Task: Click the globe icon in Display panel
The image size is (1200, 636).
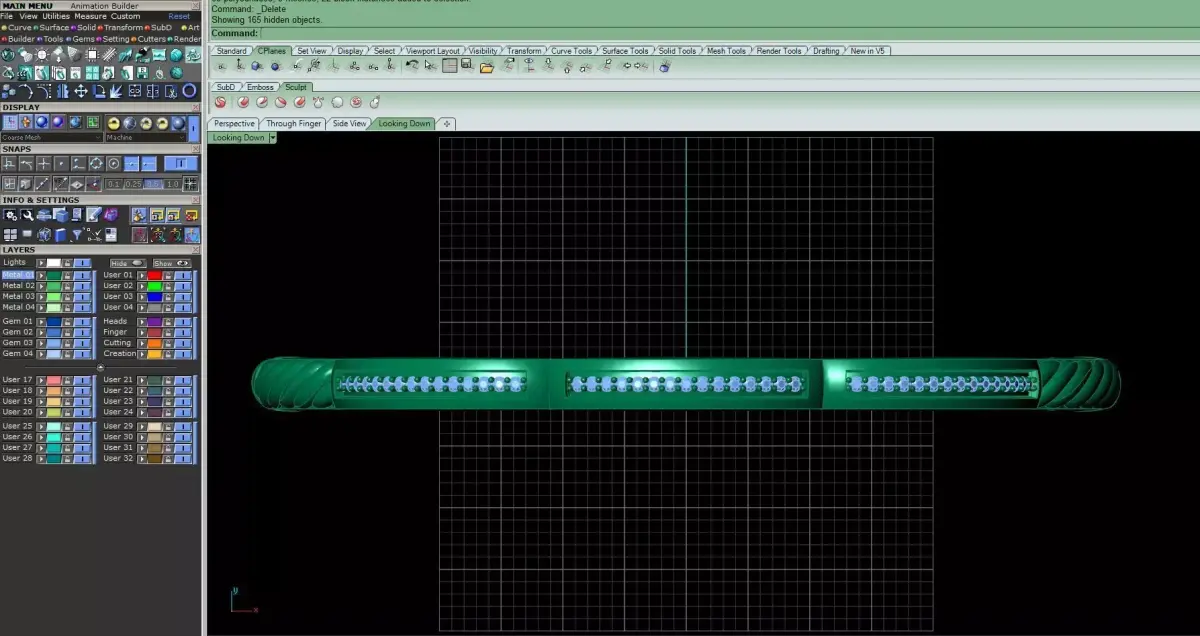Action: [x=75, y=122]
